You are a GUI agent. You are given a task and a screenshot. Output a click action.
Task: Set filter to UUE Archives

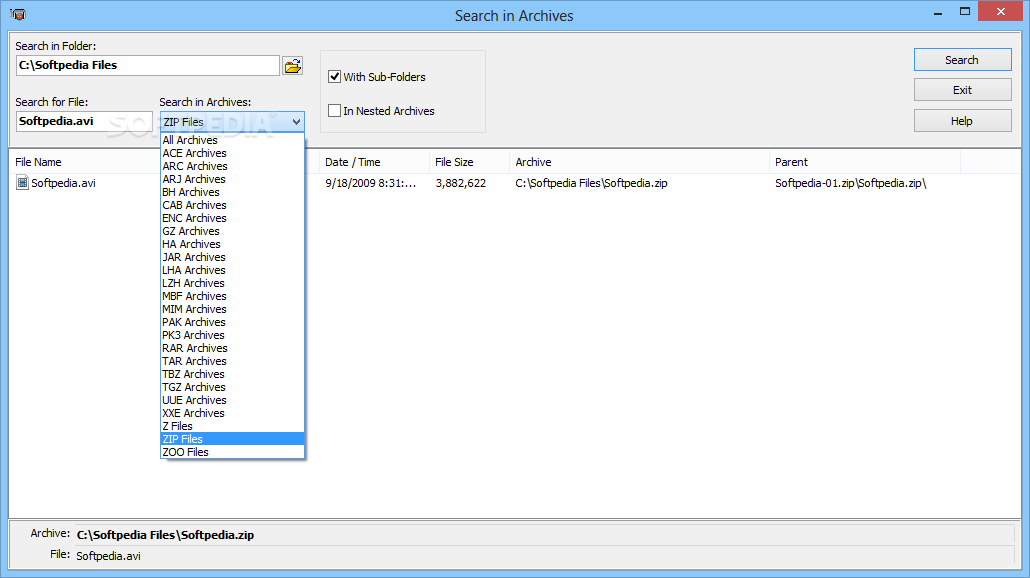tap(233, 400)
